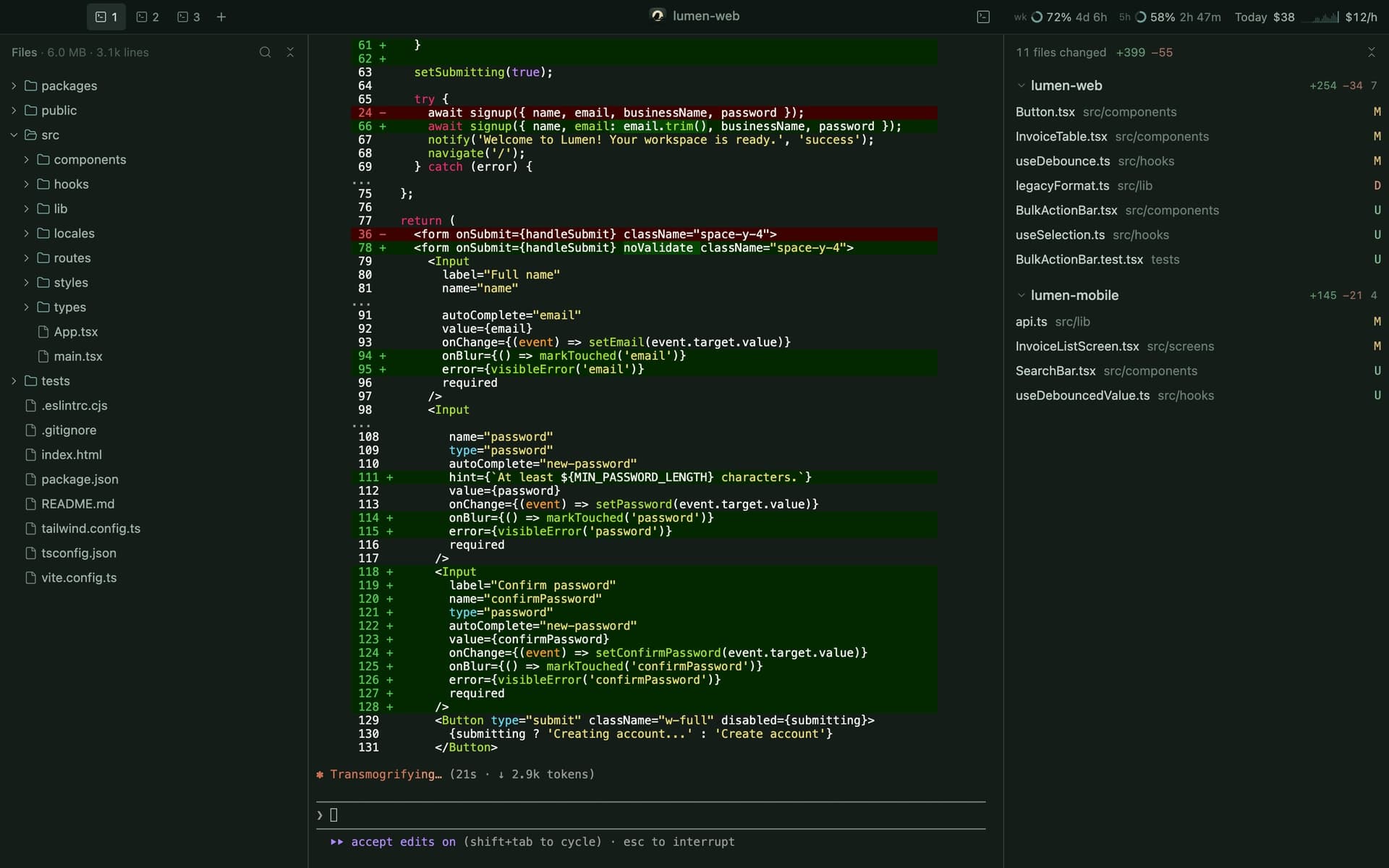Click the lumen-web window title
The width and height of the screenshot is (1389, 868).
click(705, 16)
